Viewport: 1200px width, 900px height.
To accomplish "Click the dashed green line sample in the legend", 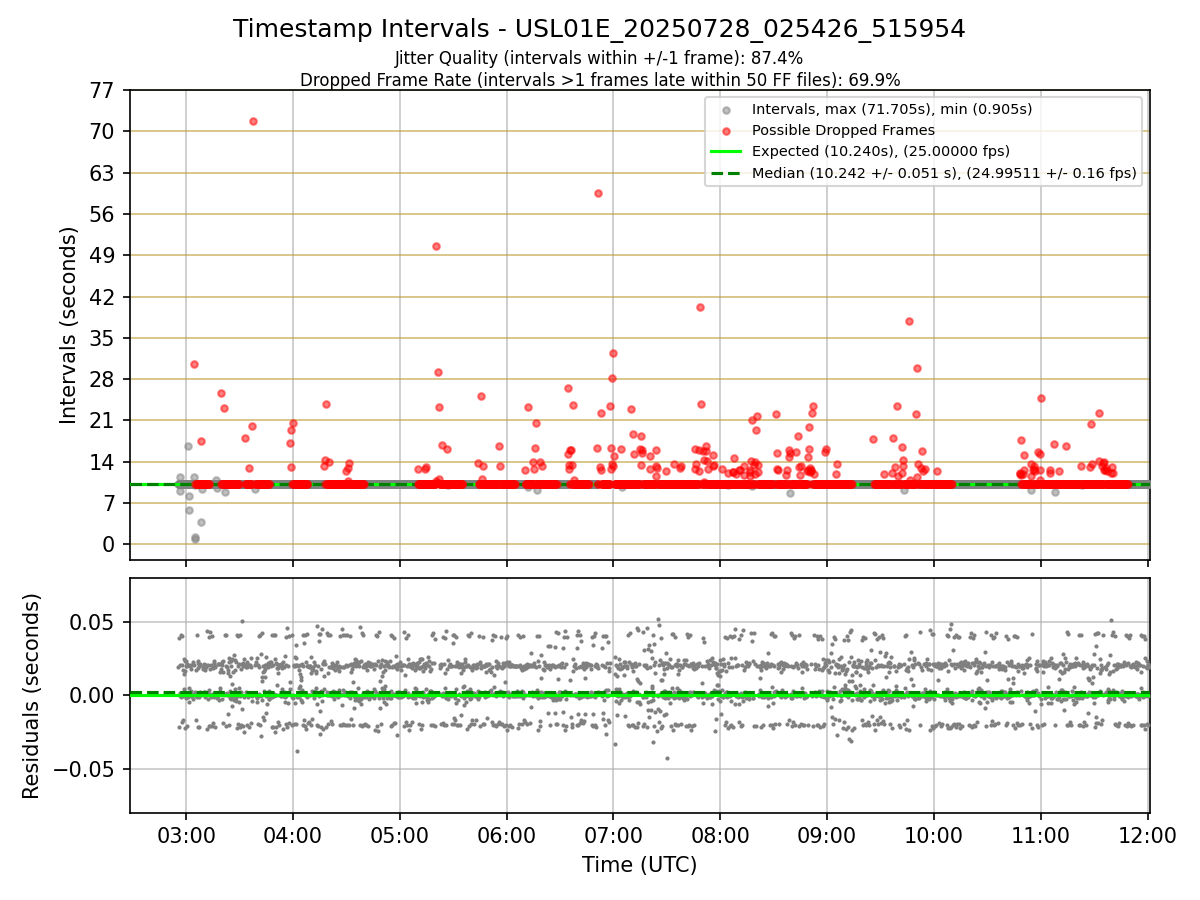I will tap(726, 173).
